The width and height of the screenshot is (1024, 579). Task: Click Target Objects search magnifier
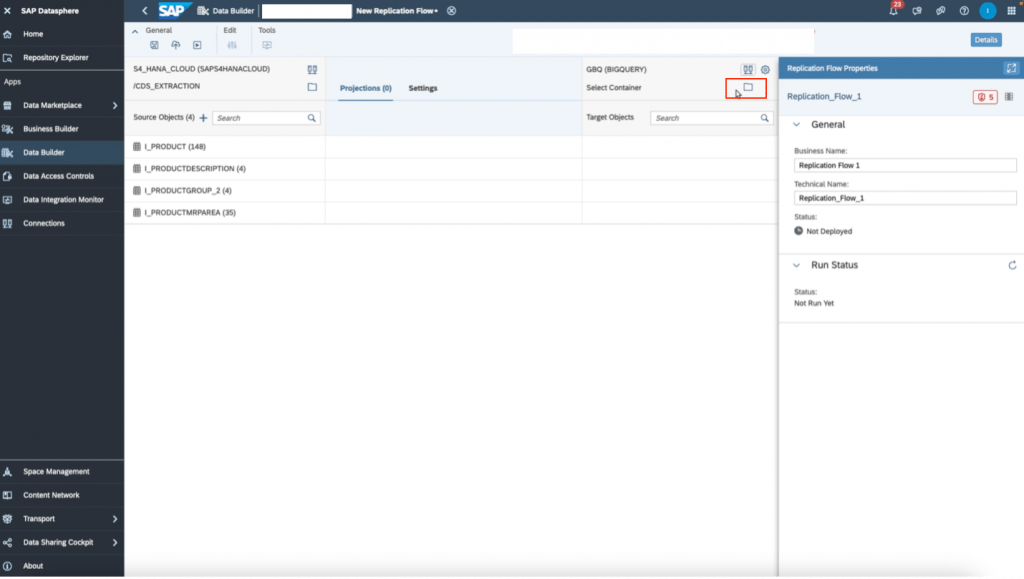(765, 118)
